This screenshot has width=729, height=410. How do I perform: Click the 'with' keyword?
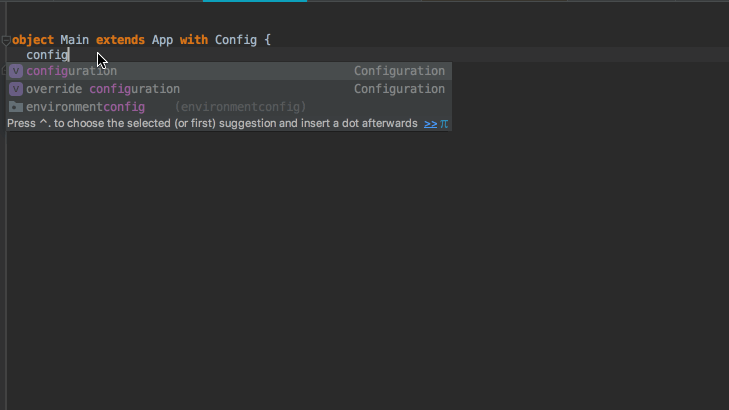tap(194, 40)
